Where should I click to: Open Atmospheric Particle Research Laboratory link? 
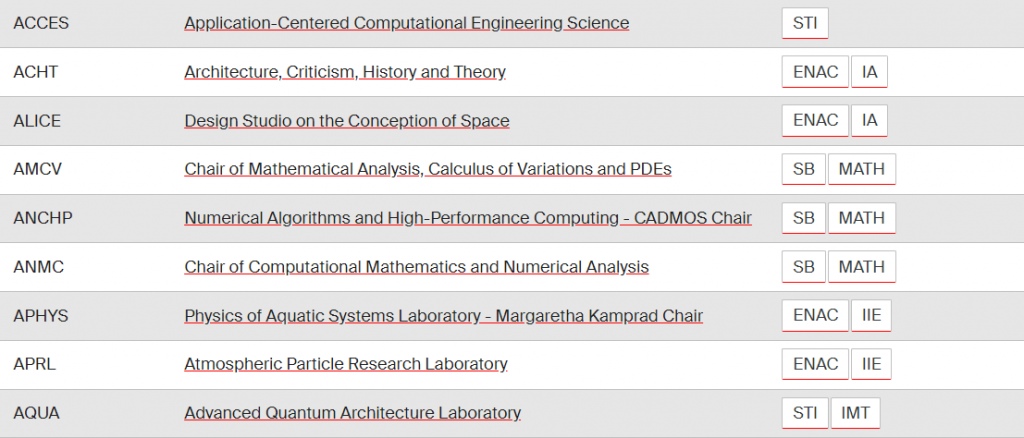tap(346, 364)
